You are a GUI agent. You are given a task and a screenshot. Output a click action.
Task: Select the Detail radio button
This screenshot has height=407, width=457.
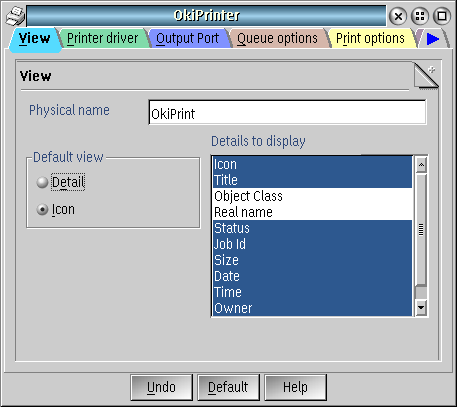[42, 182]
